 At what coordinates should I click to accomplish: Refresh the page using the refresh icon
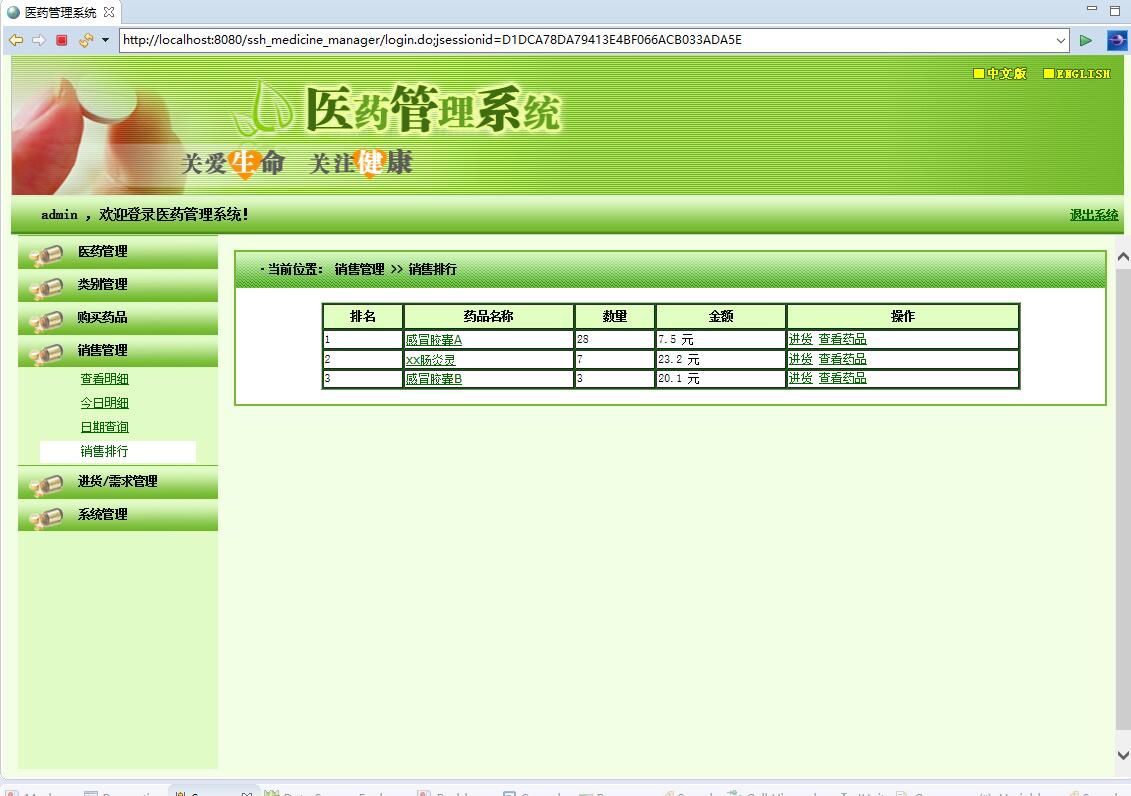click(x=85, y=40)
